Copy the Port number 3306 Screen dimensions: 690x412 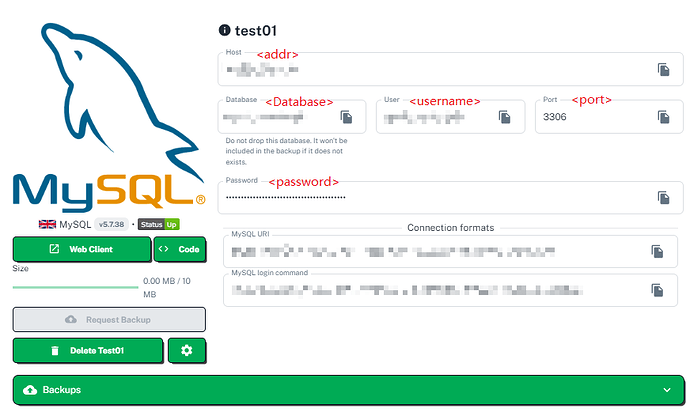pos(664,117)
